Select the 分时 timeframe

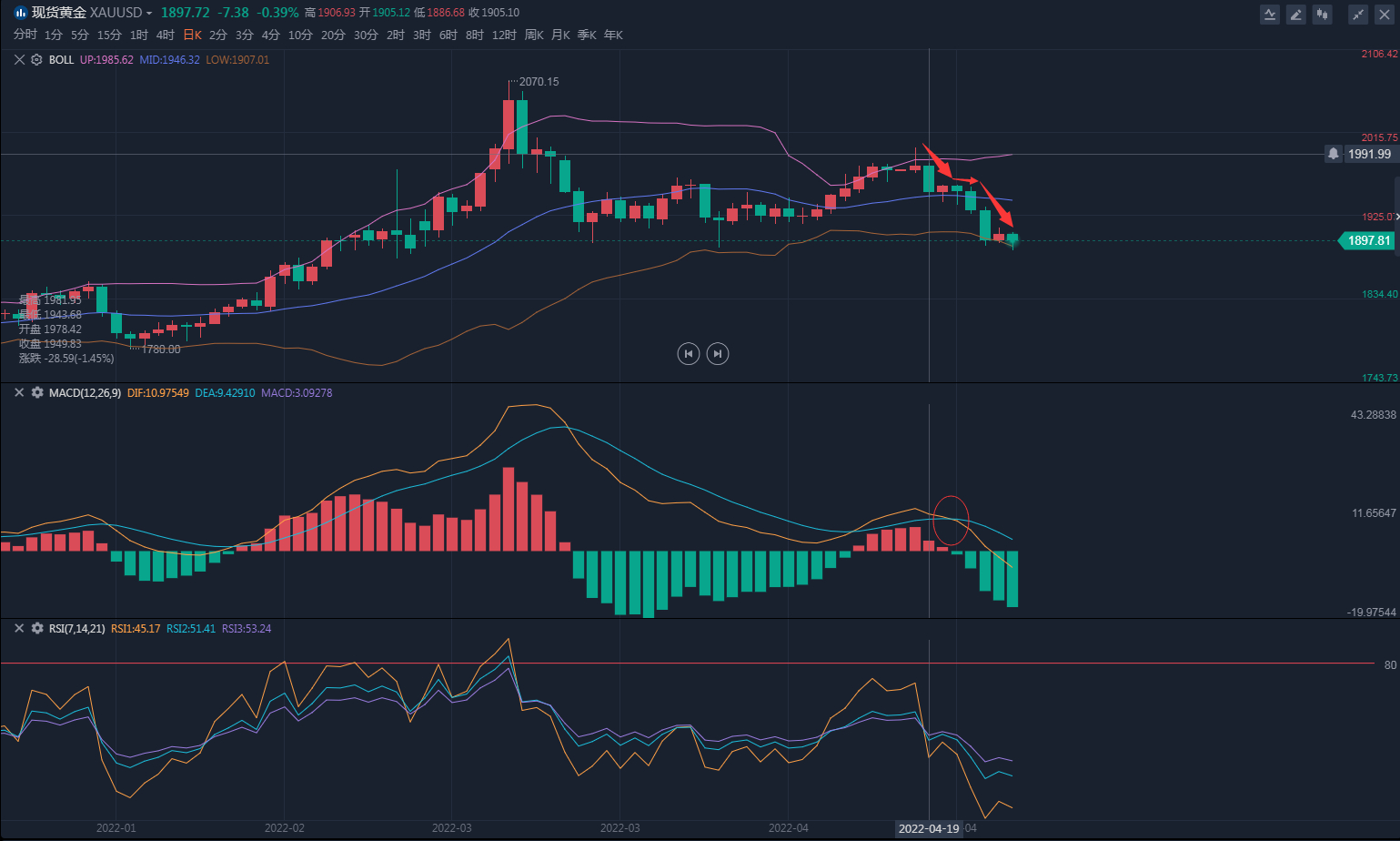pos(25,35)
